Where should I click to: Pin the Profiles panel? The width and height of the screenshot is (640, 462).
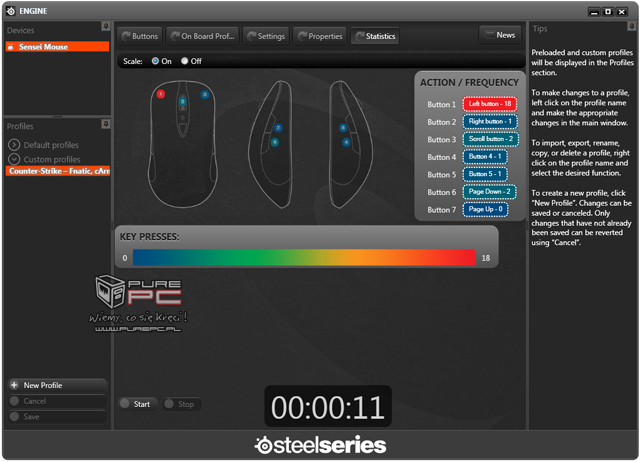point(106,124)
